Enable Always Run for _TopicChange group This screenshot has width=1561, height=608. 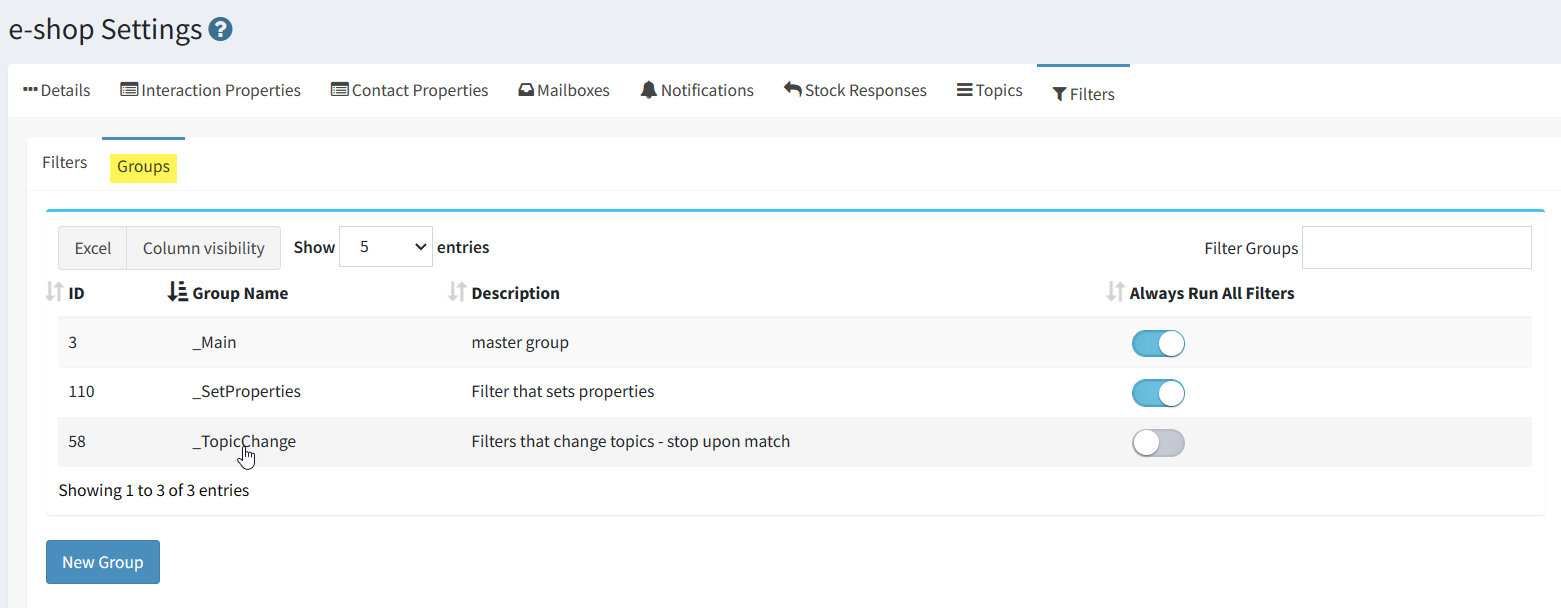click(x=1158, y=442)
